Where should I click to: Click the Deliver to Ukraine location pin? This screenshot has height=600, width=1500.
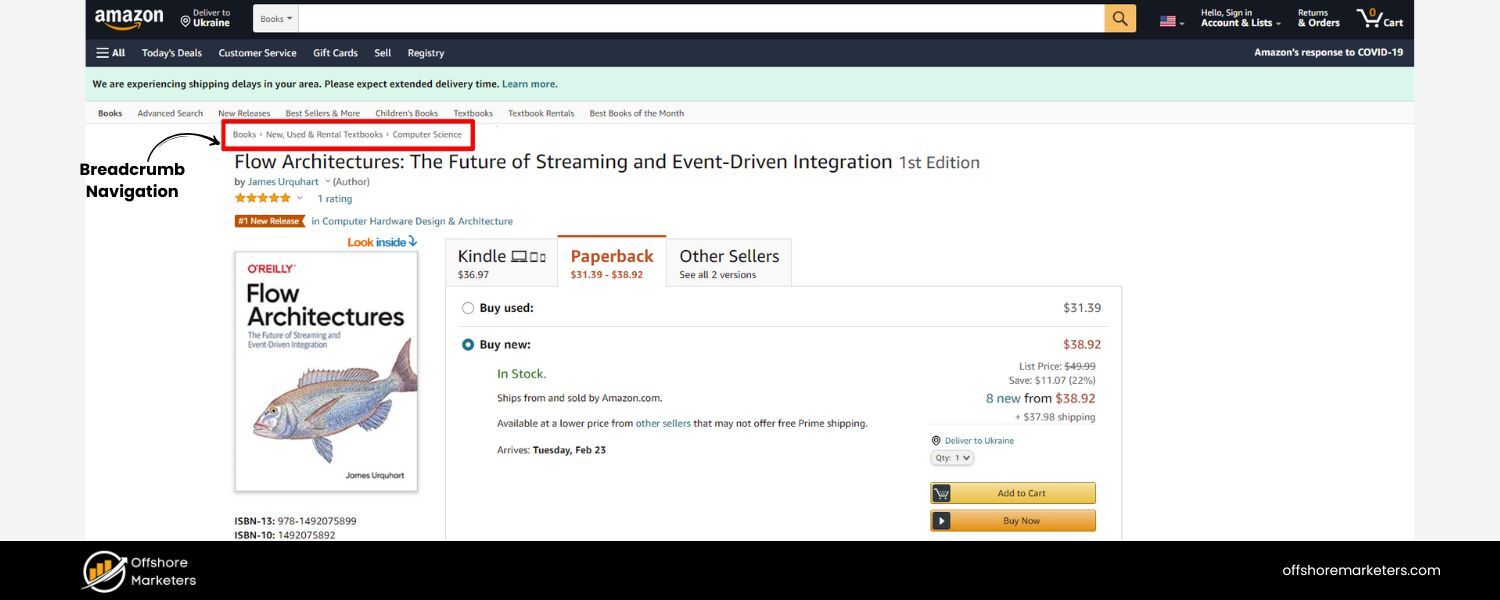pyautogui.click(x=186, y=20)
